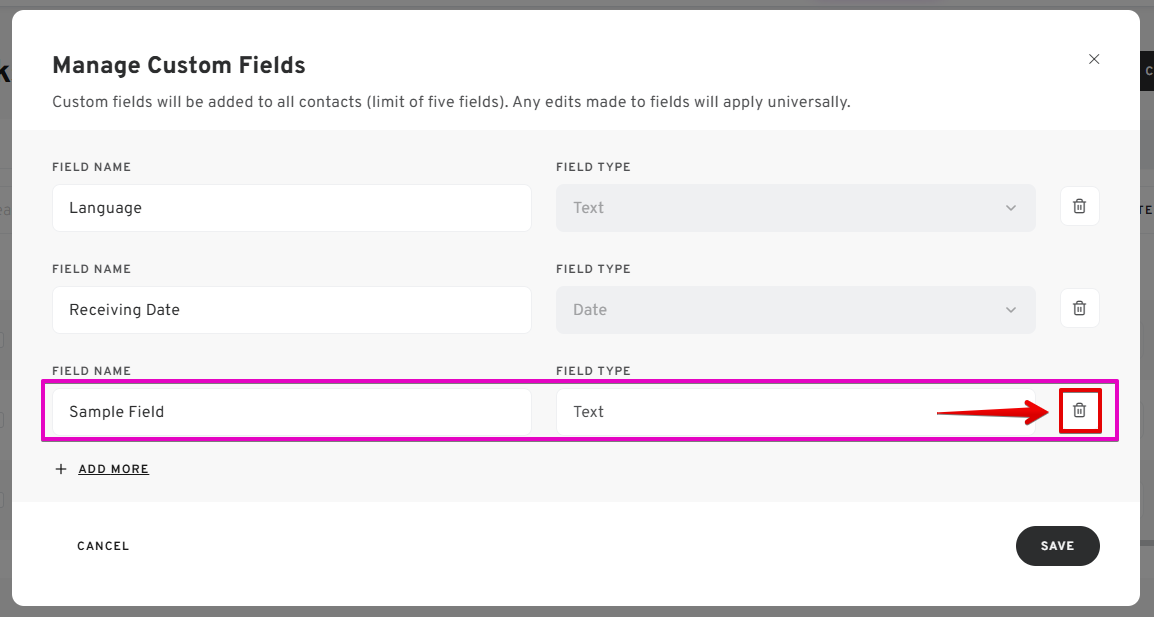Image resolution: width=1154 pixels, height=617 pixels.
Task: Click the Field Name label above Language
Action: click(x=91, y=167)
